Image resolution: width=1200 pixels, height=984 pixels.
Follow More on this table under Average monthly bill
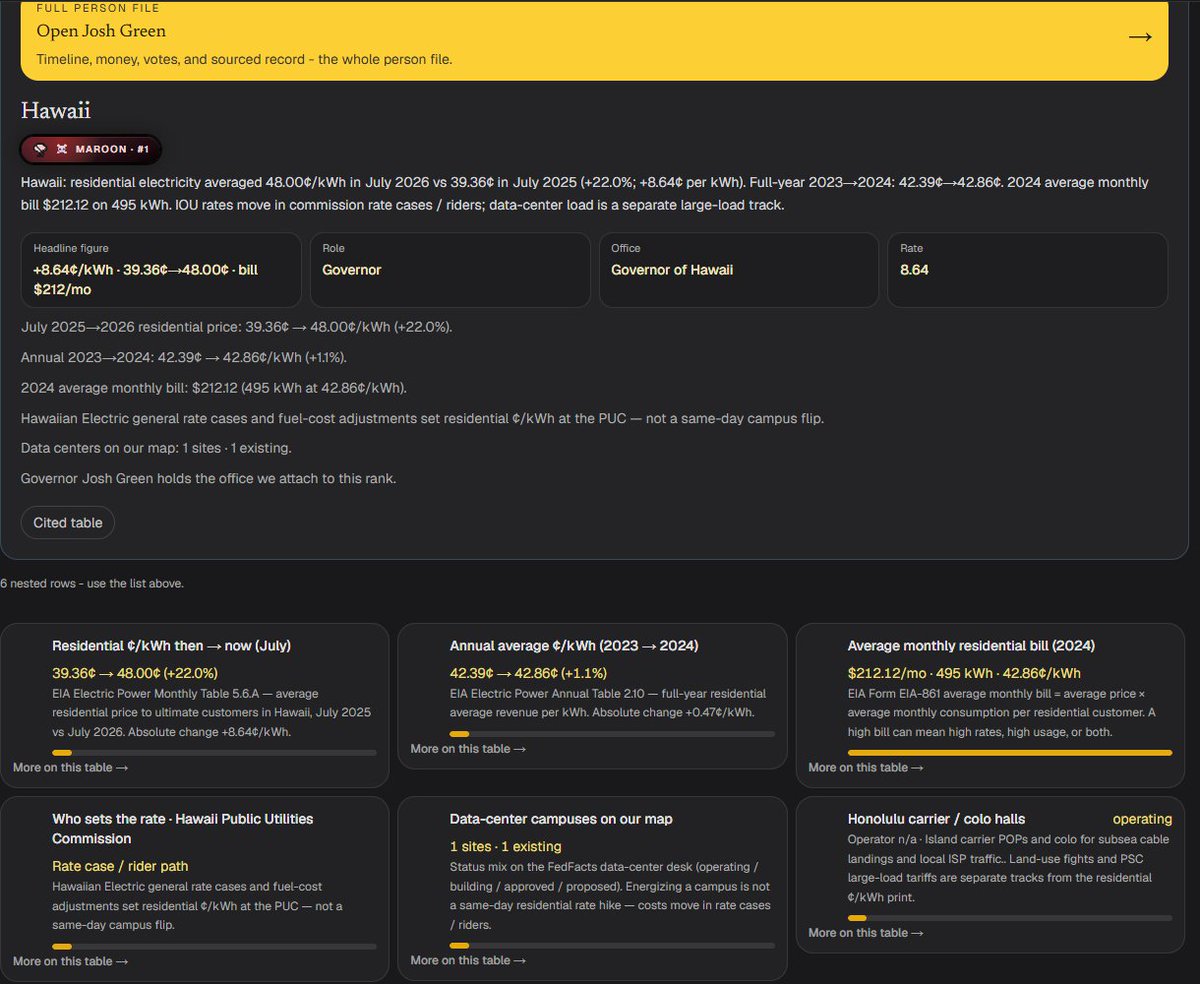(x=866, y=767)
